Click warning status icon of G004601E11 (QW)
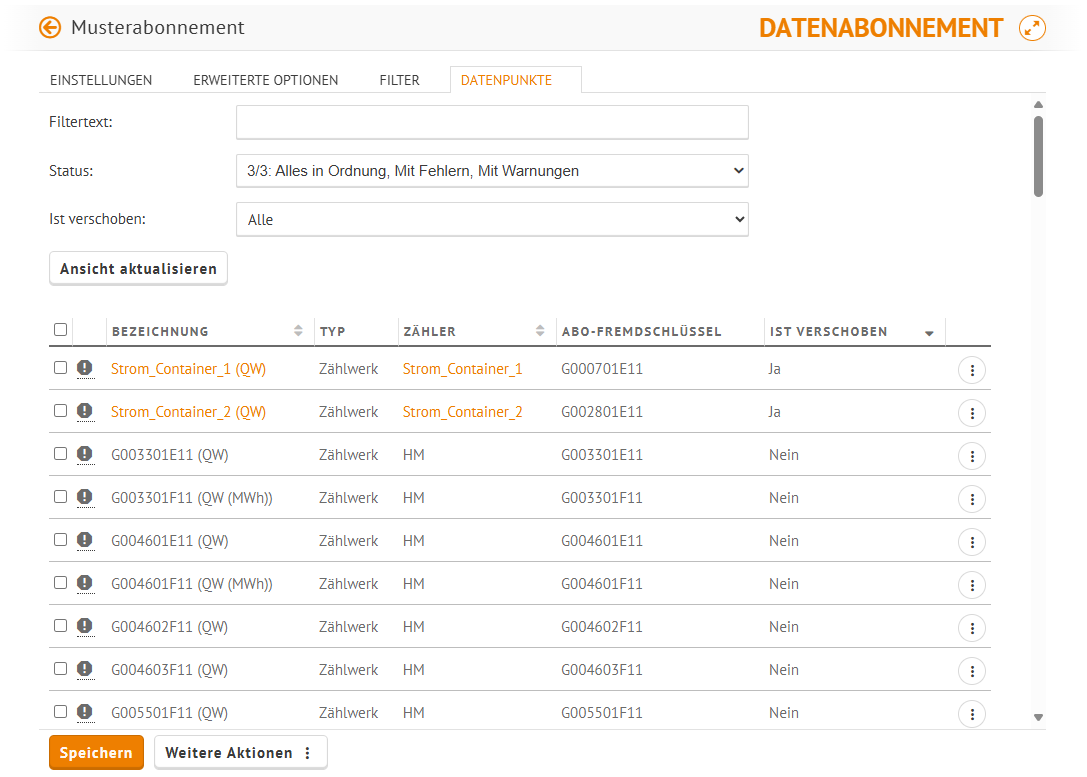Image resolution: width=1087 pixels, height=777 pixels. pos(85,540)
